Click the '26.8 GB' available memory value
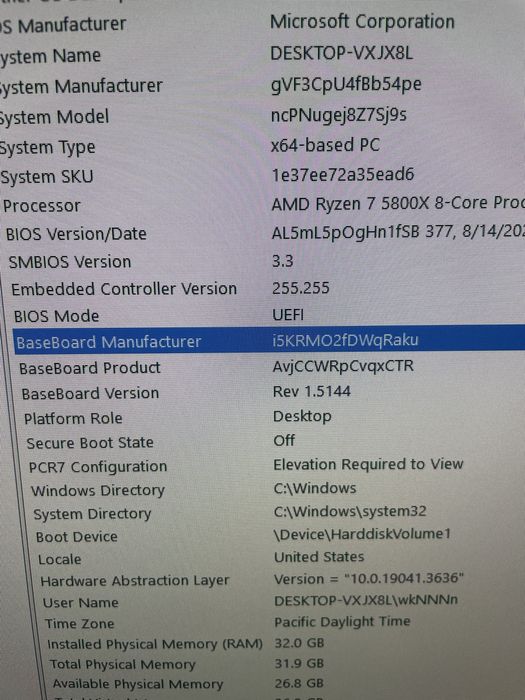 tap(299, 683)
